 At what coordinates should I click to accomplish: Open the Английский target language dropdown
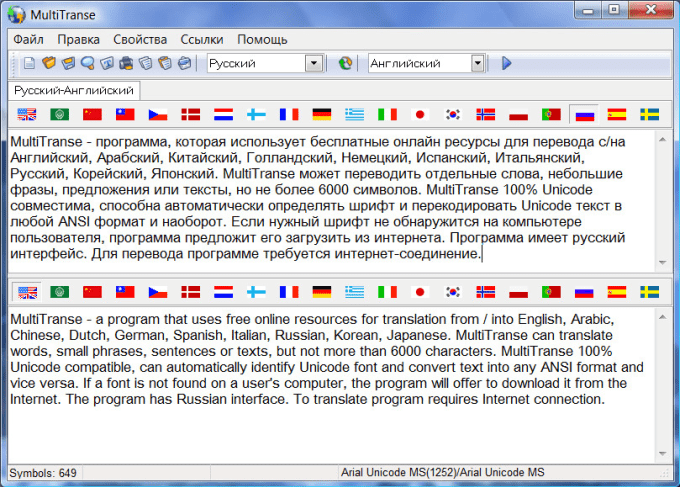coord(477,63)
